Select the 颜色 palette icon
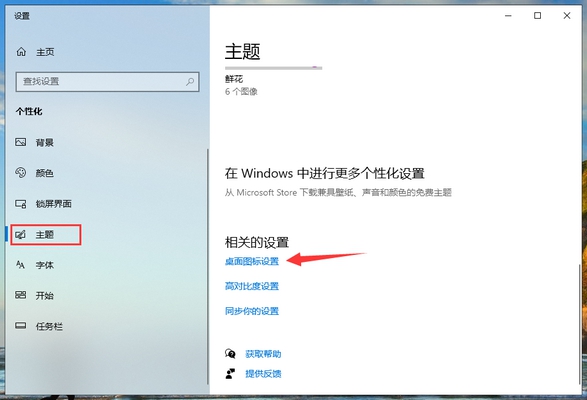Screen dimensions: 587x400 coord(21,173)
